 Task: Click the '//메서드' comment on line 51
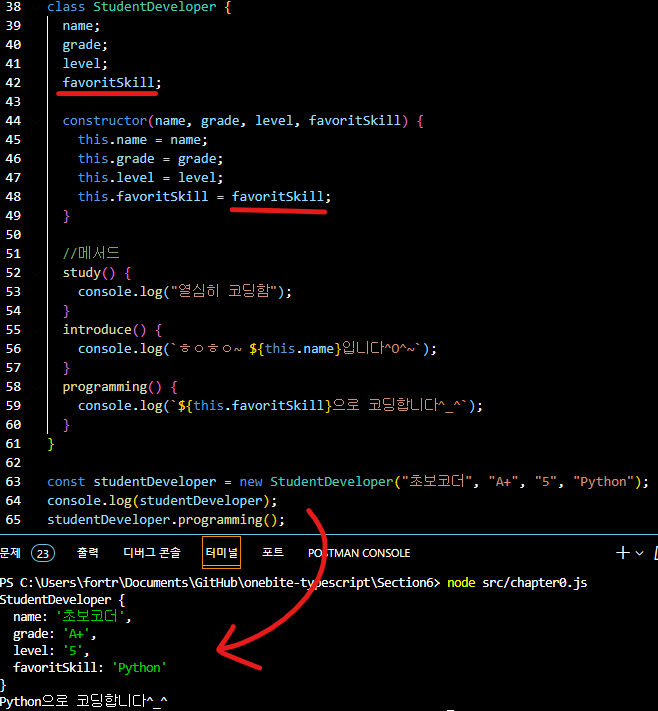coord(91,253)
